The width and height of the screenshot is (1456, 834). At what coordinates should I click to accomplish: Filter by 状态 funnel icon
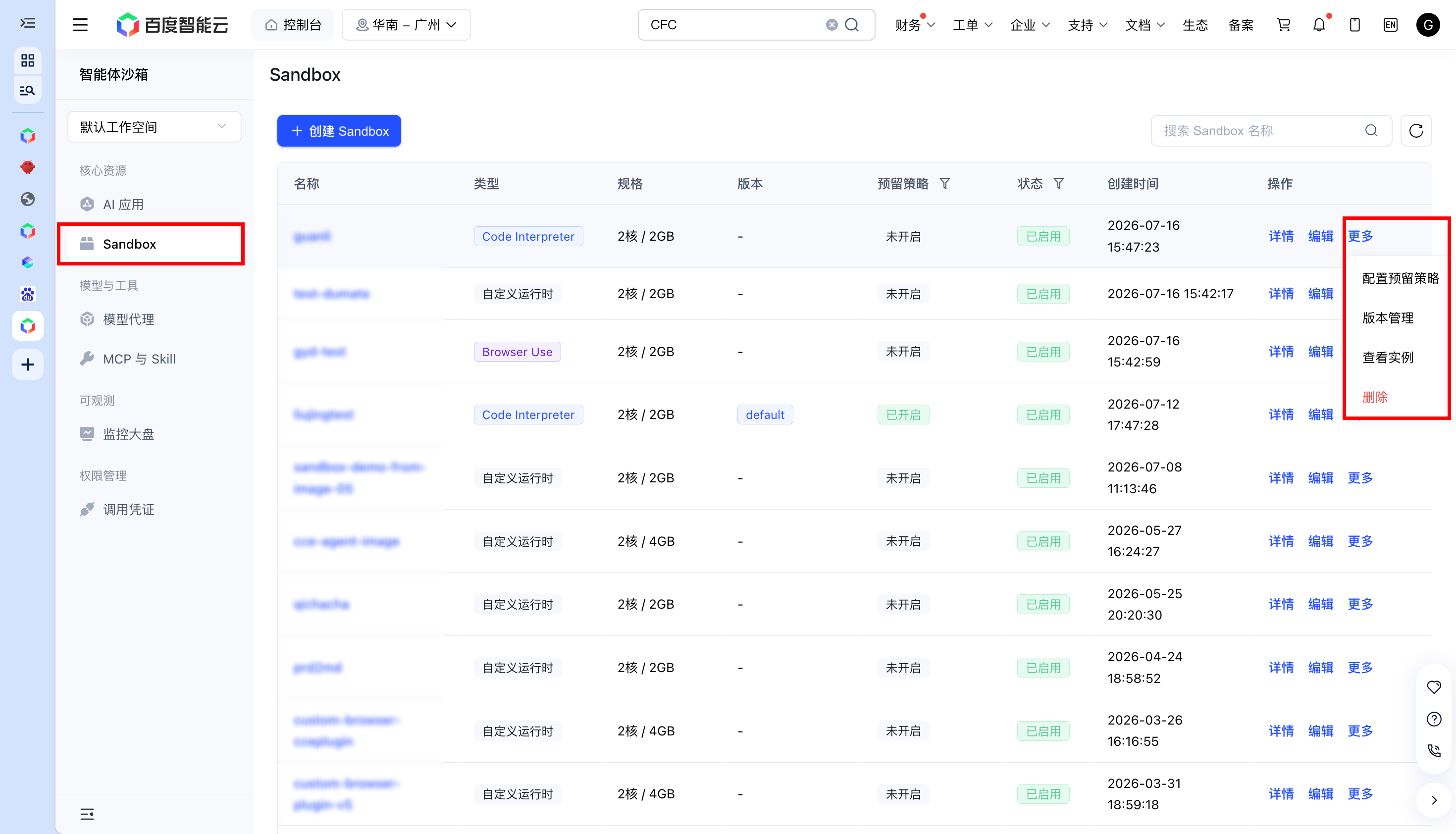click(x=1058, y=183)
